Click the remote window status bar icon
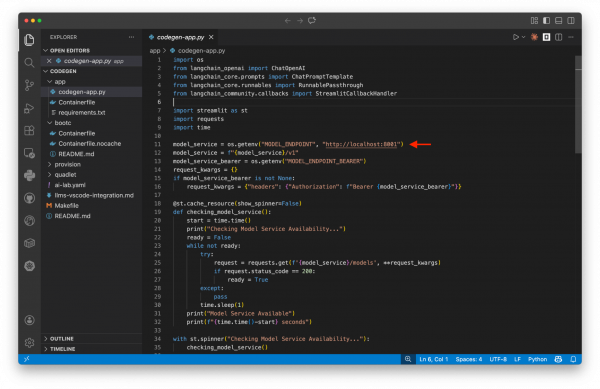 point(27,359)
